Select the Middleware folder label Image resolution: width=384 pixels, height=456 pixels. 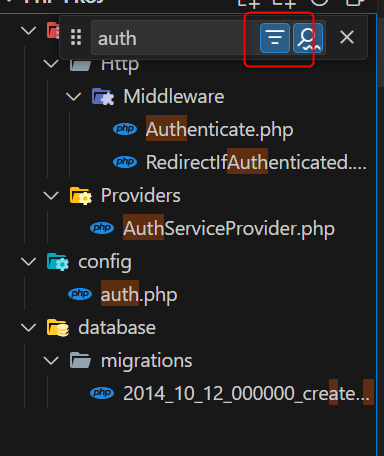click(174, 97)
